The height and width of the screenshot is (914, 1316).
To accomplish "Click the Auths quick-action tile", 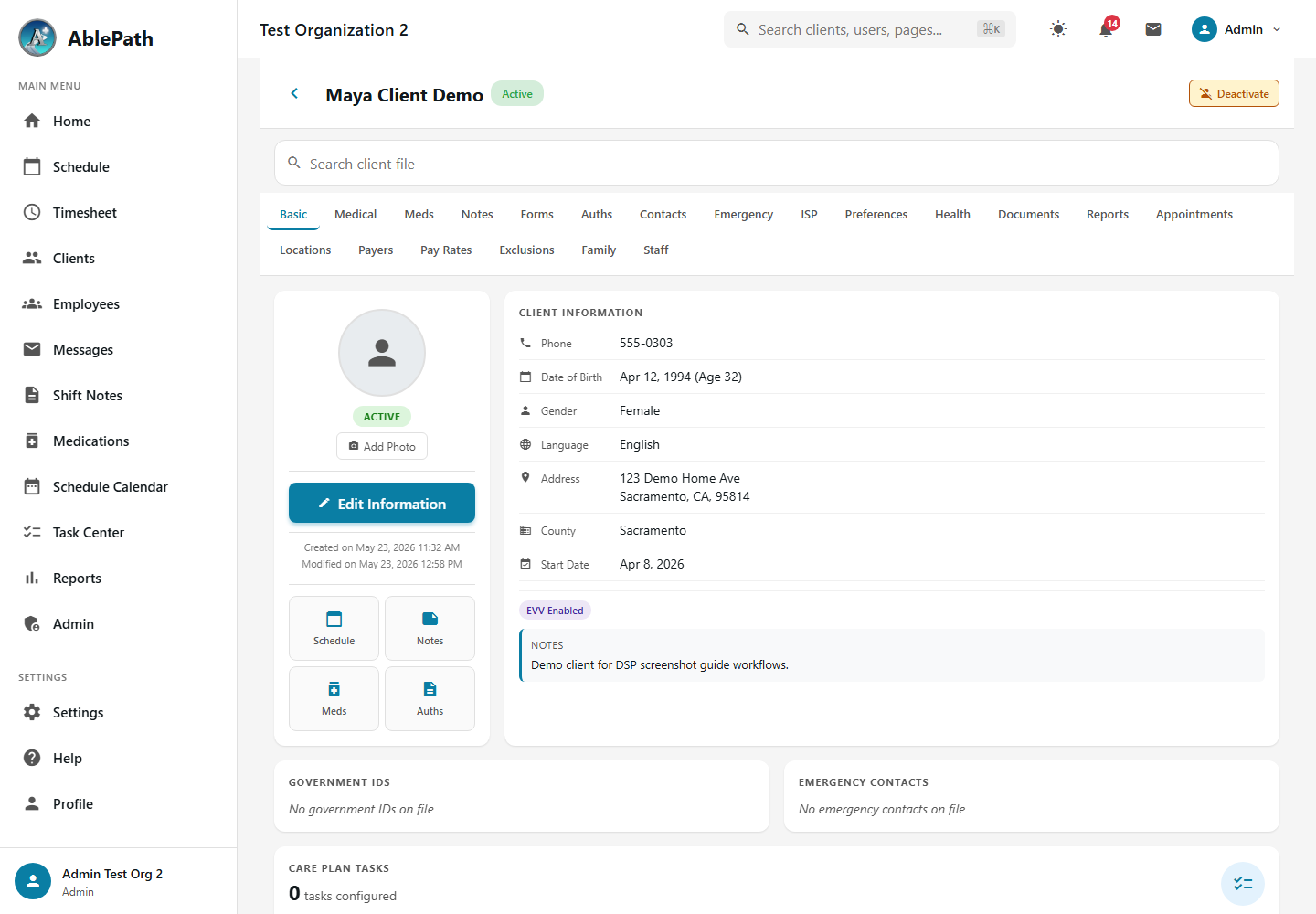I will tap(430, 698).
